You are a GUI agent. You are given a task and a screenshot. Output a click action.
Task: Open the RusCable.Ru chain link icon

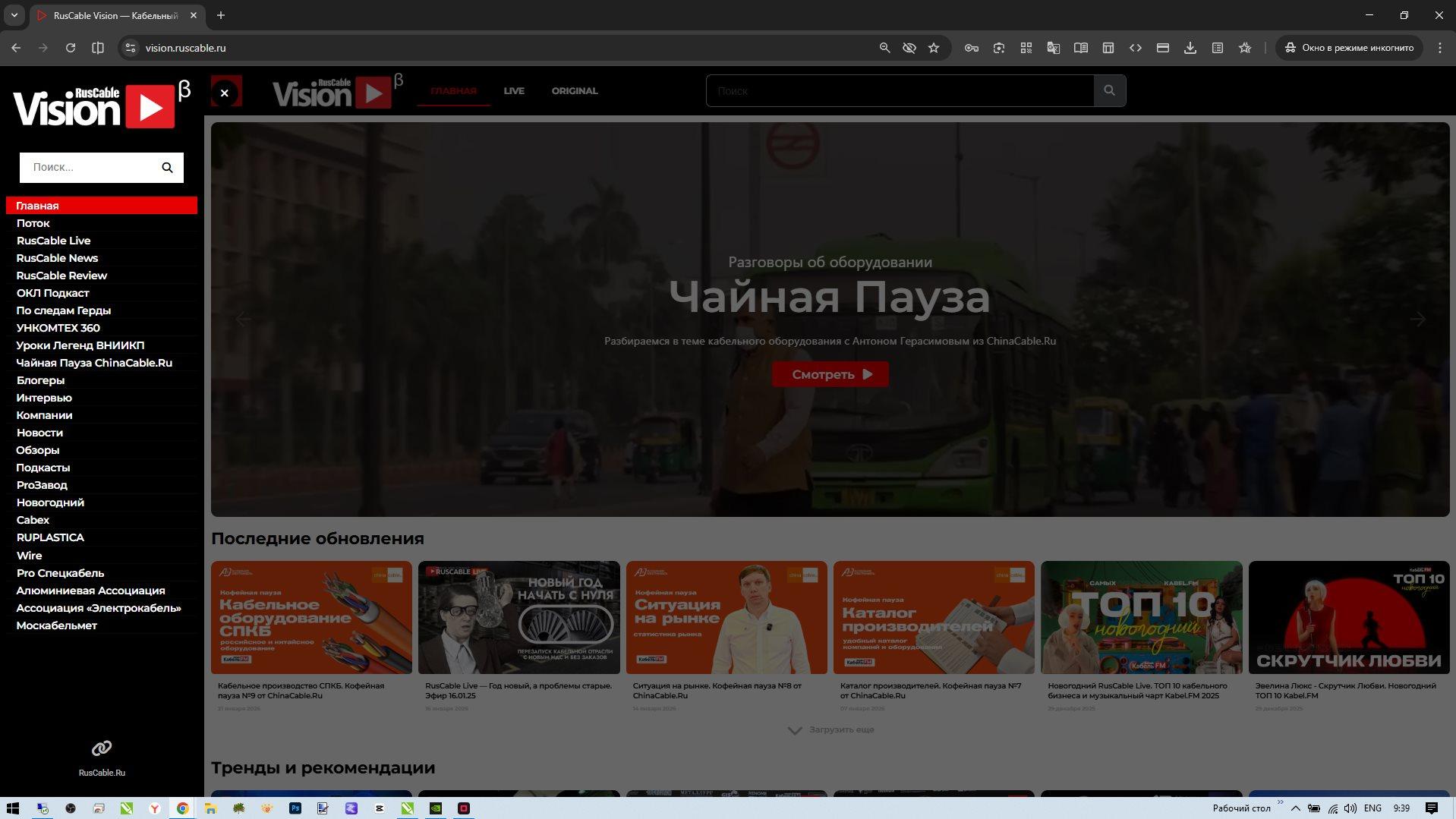click(102, 748)
